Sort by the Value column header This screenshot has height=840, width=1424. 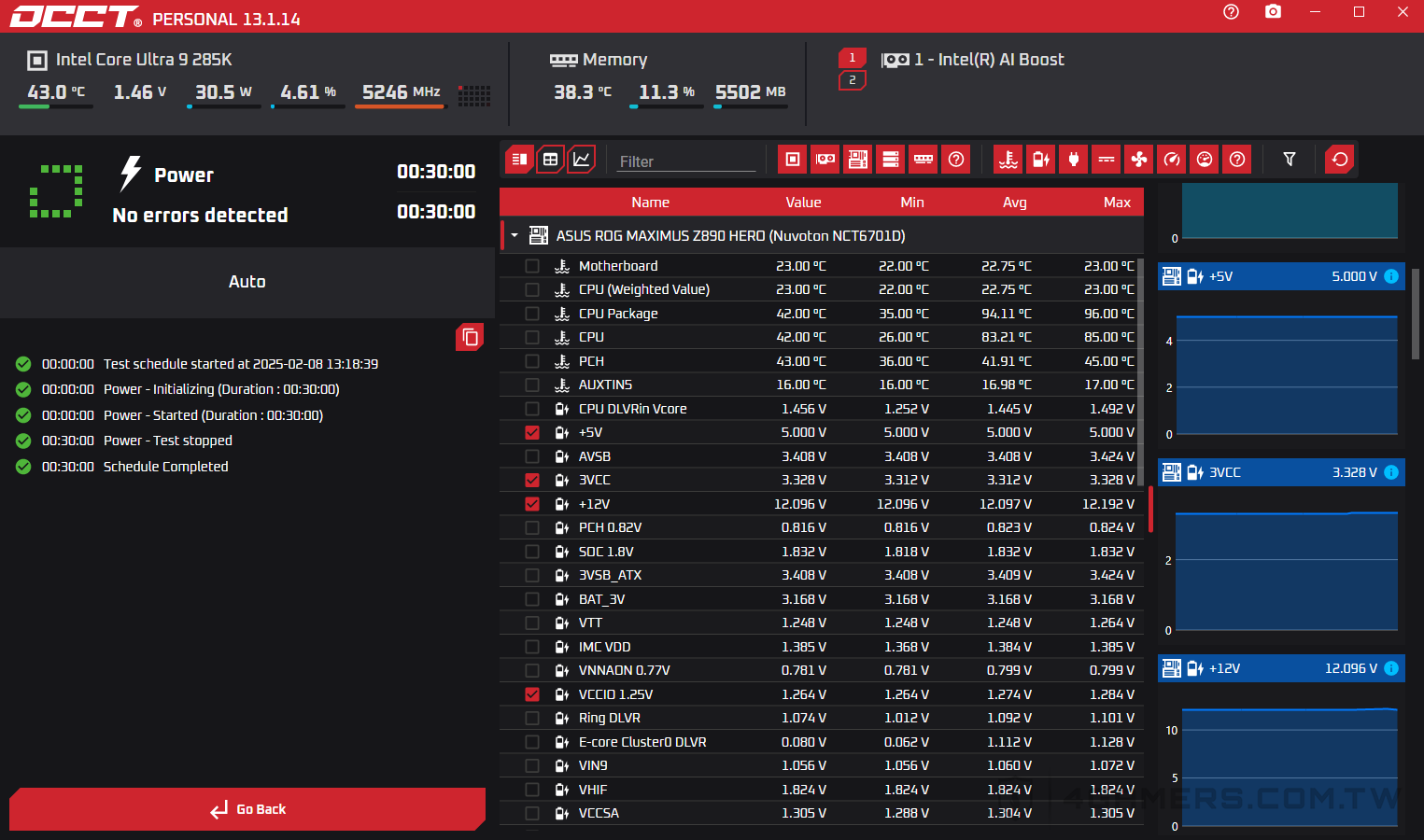[803, 203]
